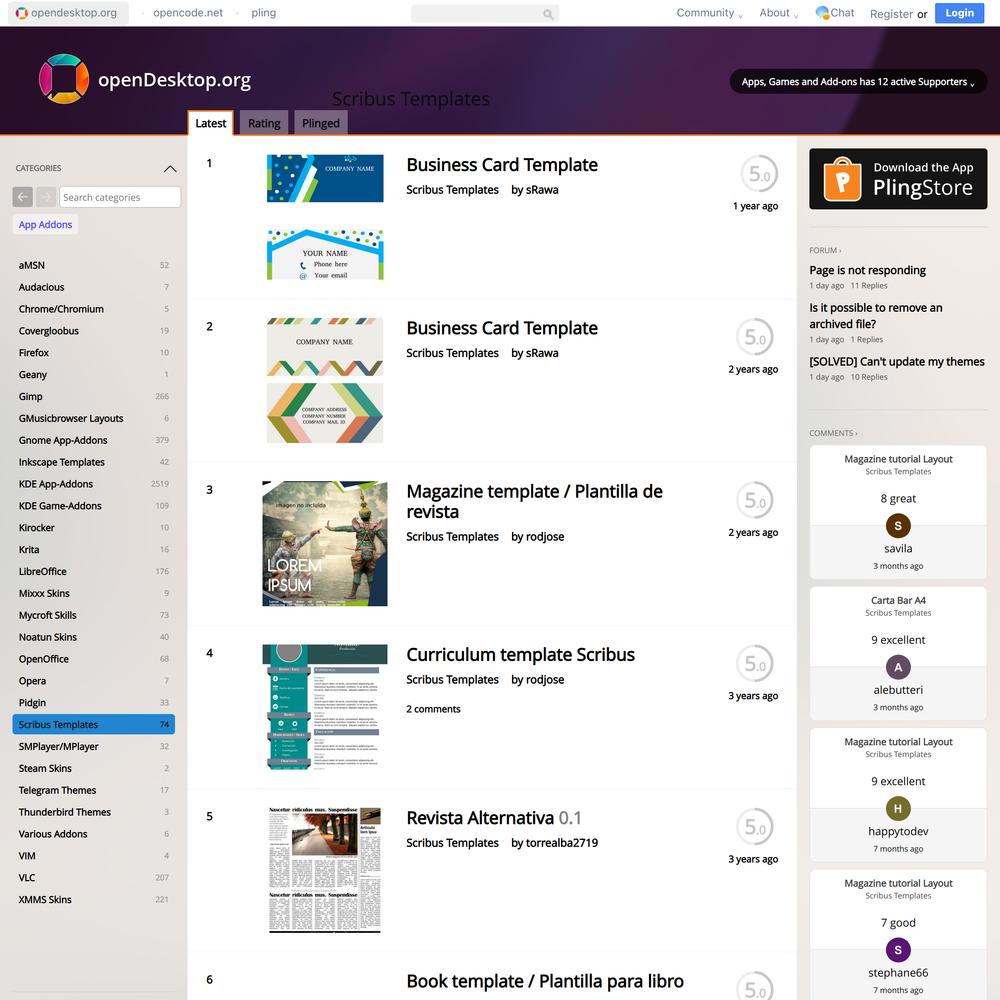The width and height of the screenshot is (1000, 1000).
Task: Expand the FORUM section link
Action: point(825,251)
